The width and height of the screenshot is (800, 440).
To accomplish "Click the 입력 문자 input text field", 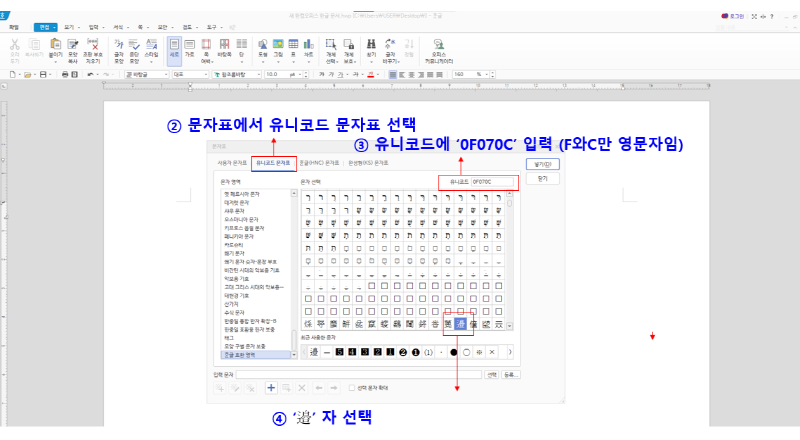I will tap(359, 375).
